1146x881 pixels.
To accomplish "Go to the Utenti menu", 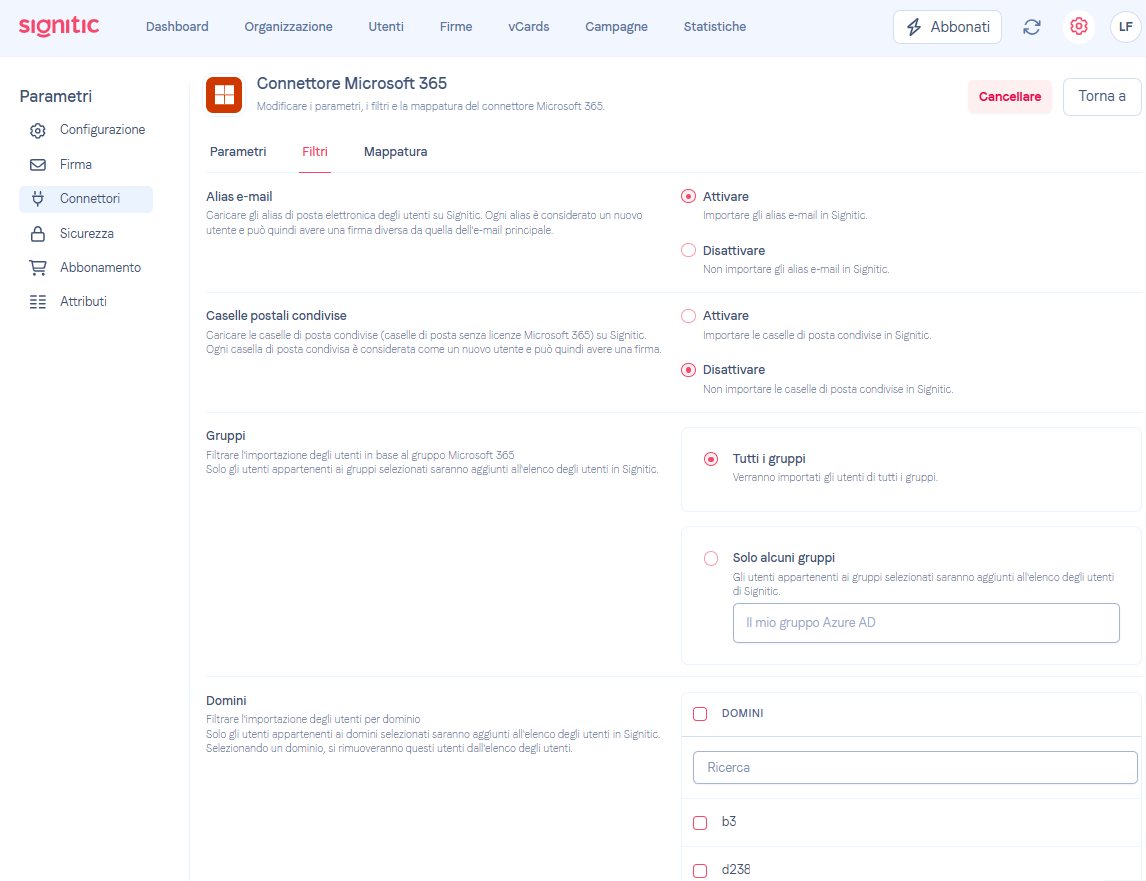I will [x=386, y=27].
